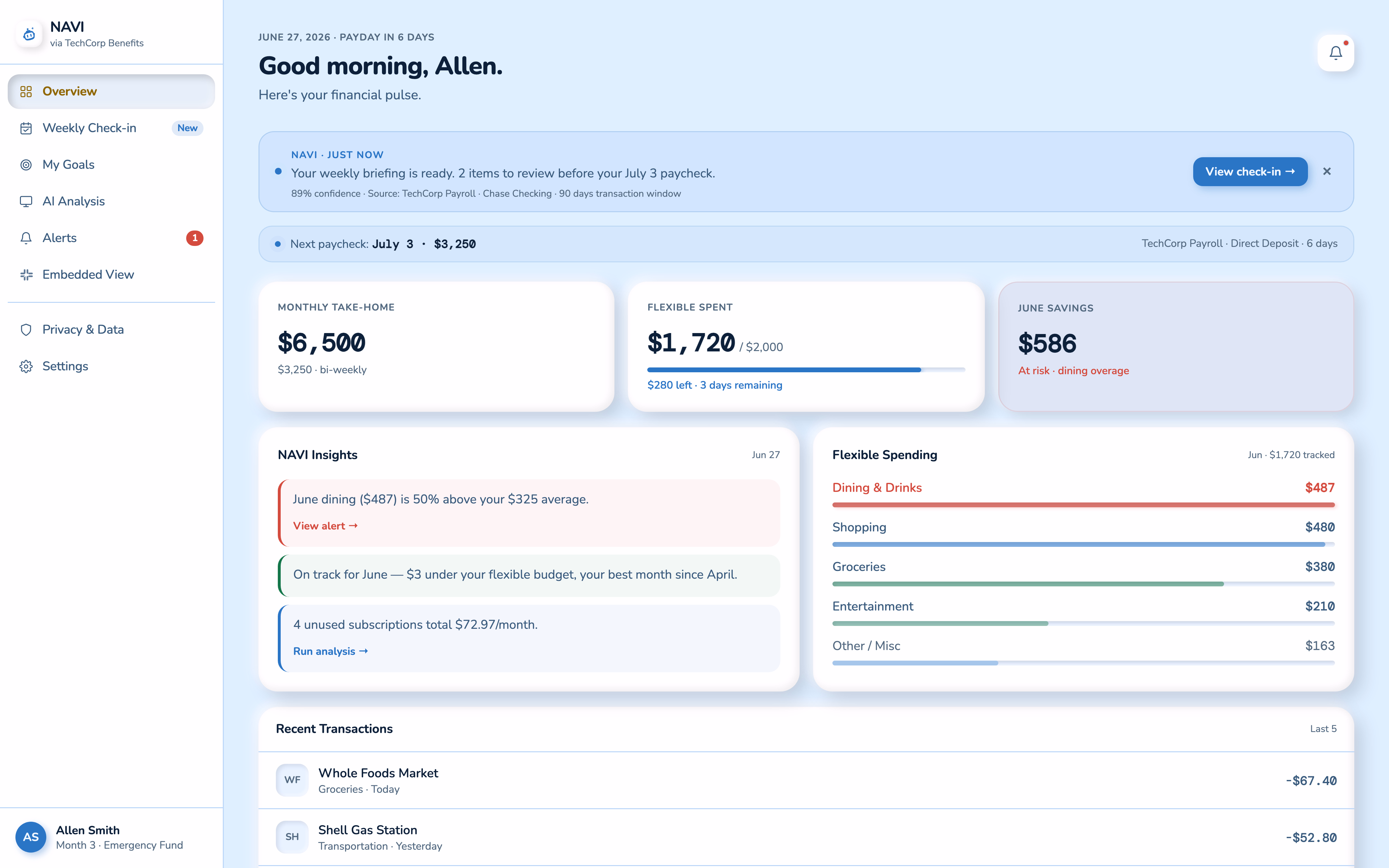Viewport: 1389px width, 868px height.
Task: Open My Goals section
Action: tap(111, 165)
